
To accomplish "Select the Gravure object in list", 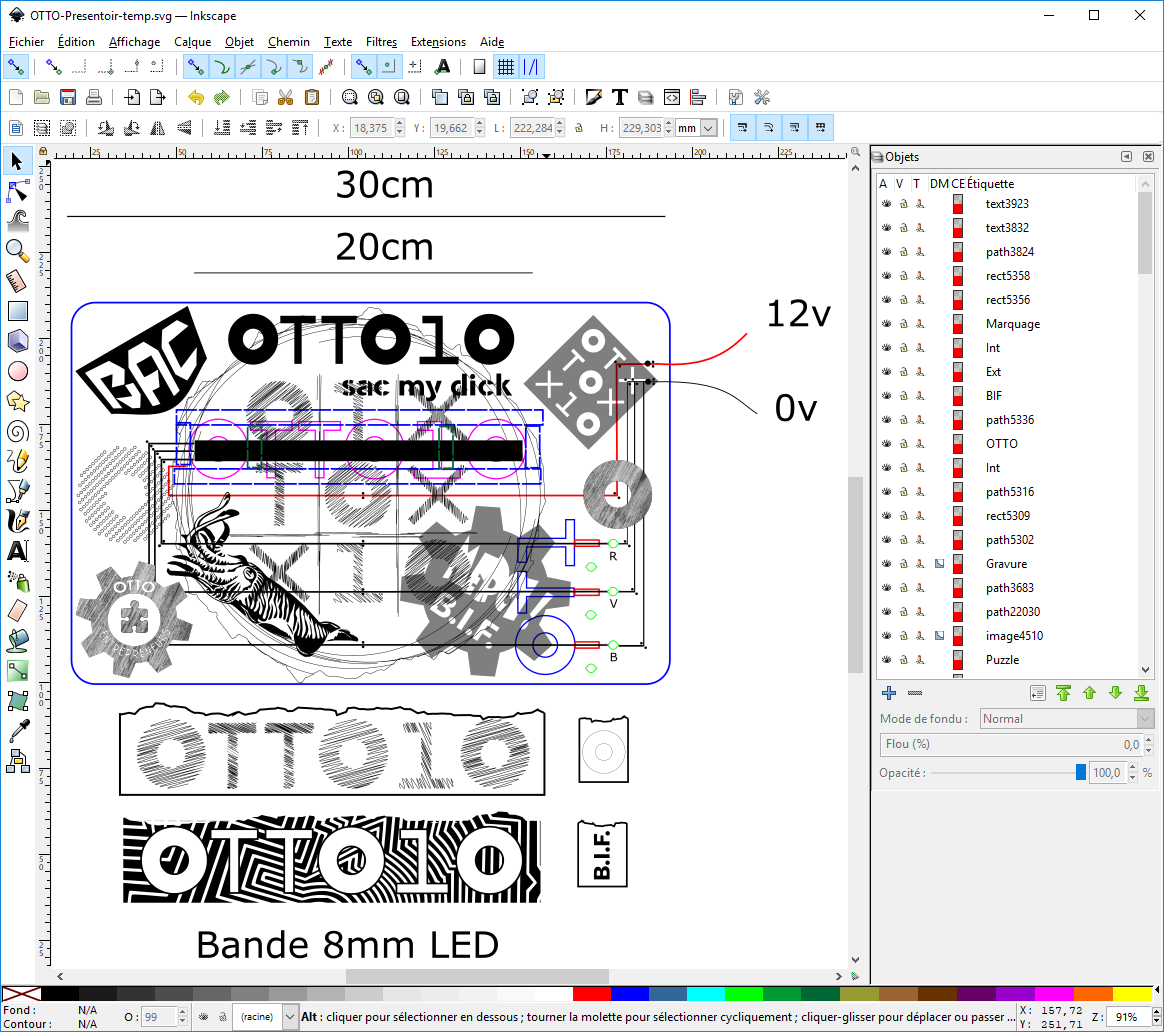I will point(1006,564).
